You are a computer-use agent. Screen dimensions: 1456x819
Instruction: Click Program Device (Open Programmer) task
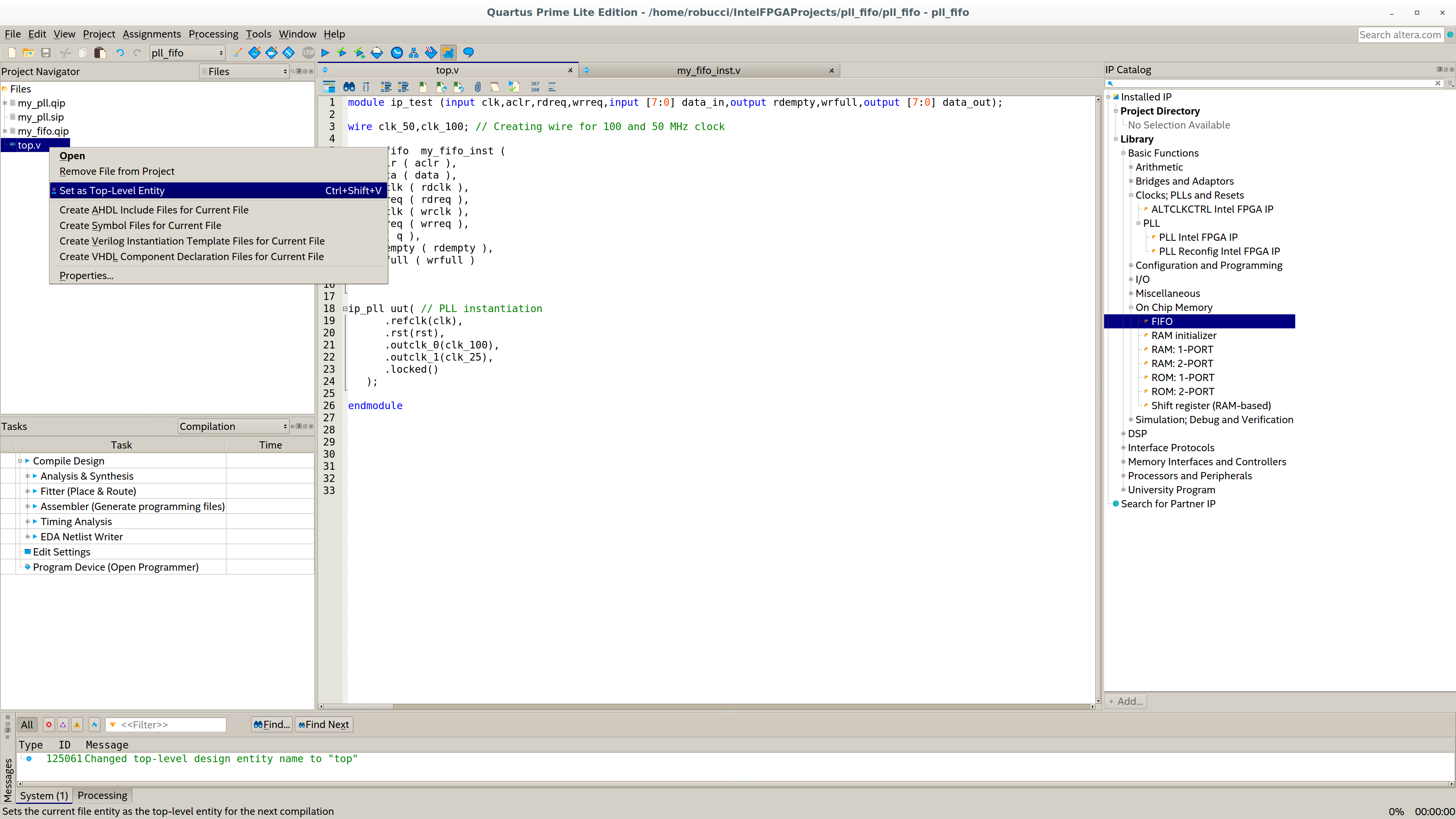pos(115,567)
